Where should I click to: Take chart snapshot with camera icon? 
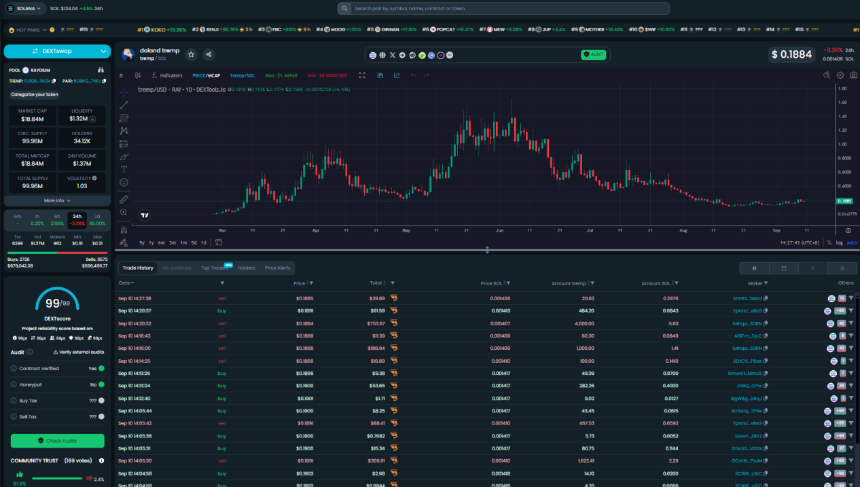[853, 75]
